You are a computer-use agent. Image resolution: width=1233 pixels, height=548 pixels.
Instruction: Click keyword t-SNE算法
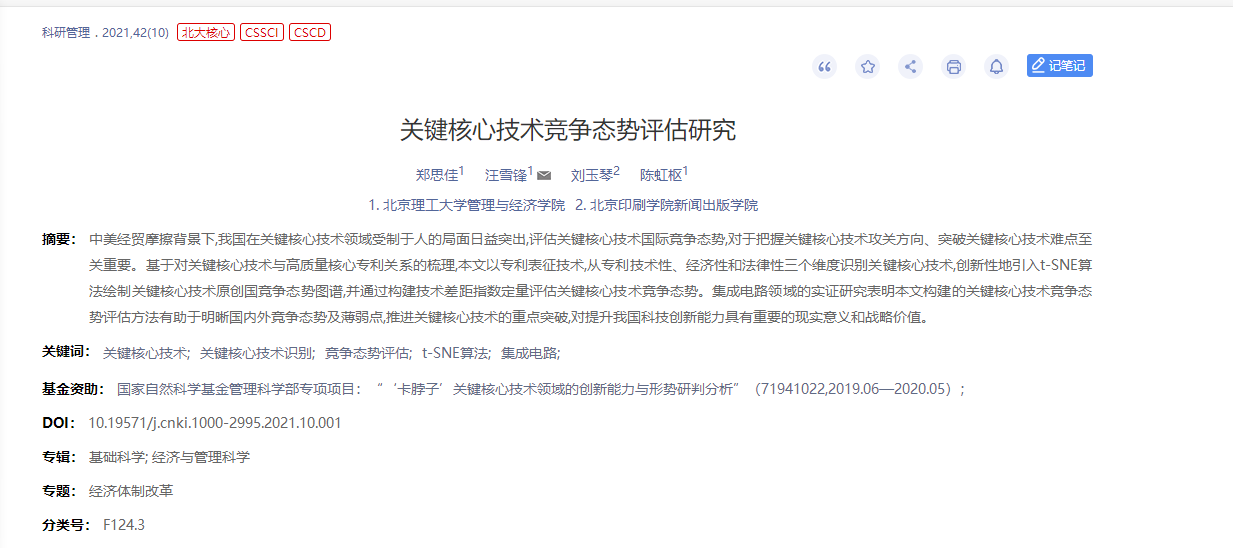455,353
